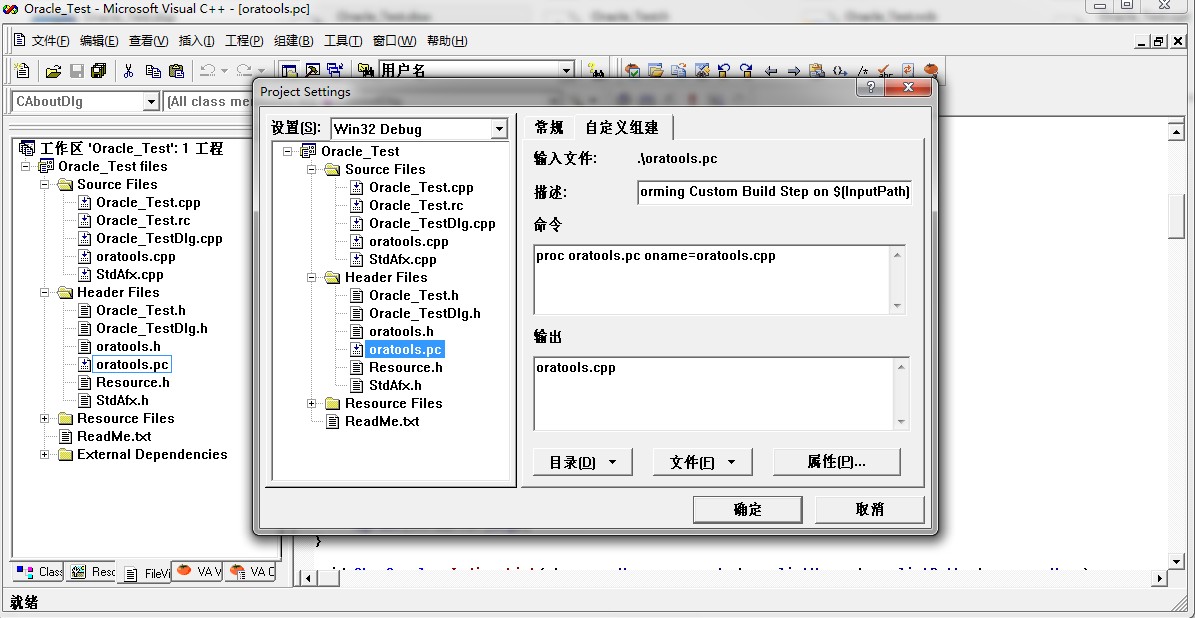Collapse Header Files in Project Settings tree
1195x618 pixels.
click(312, 277)
